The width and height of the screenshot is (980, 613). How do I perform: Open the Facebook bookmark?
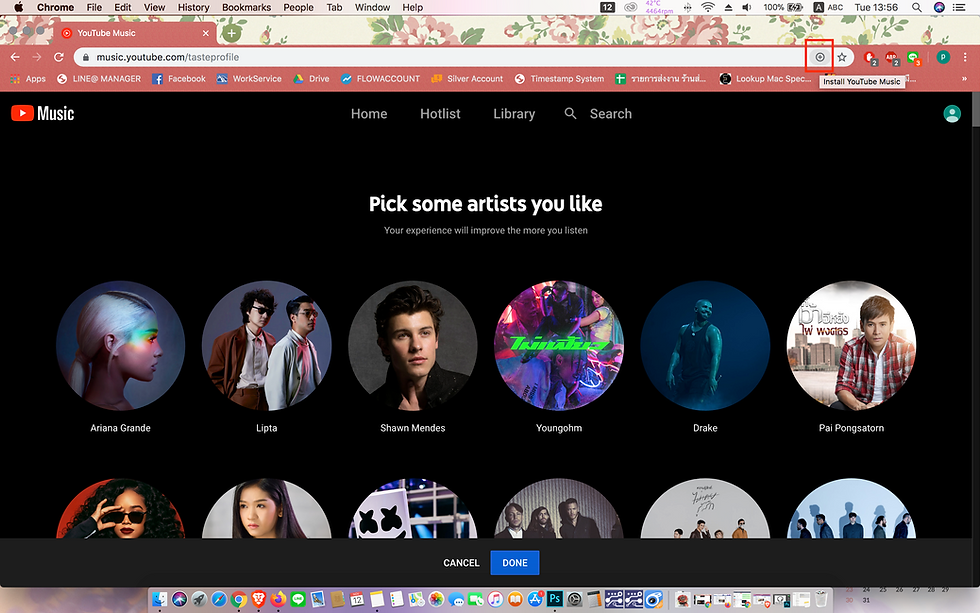click(179, 79)
